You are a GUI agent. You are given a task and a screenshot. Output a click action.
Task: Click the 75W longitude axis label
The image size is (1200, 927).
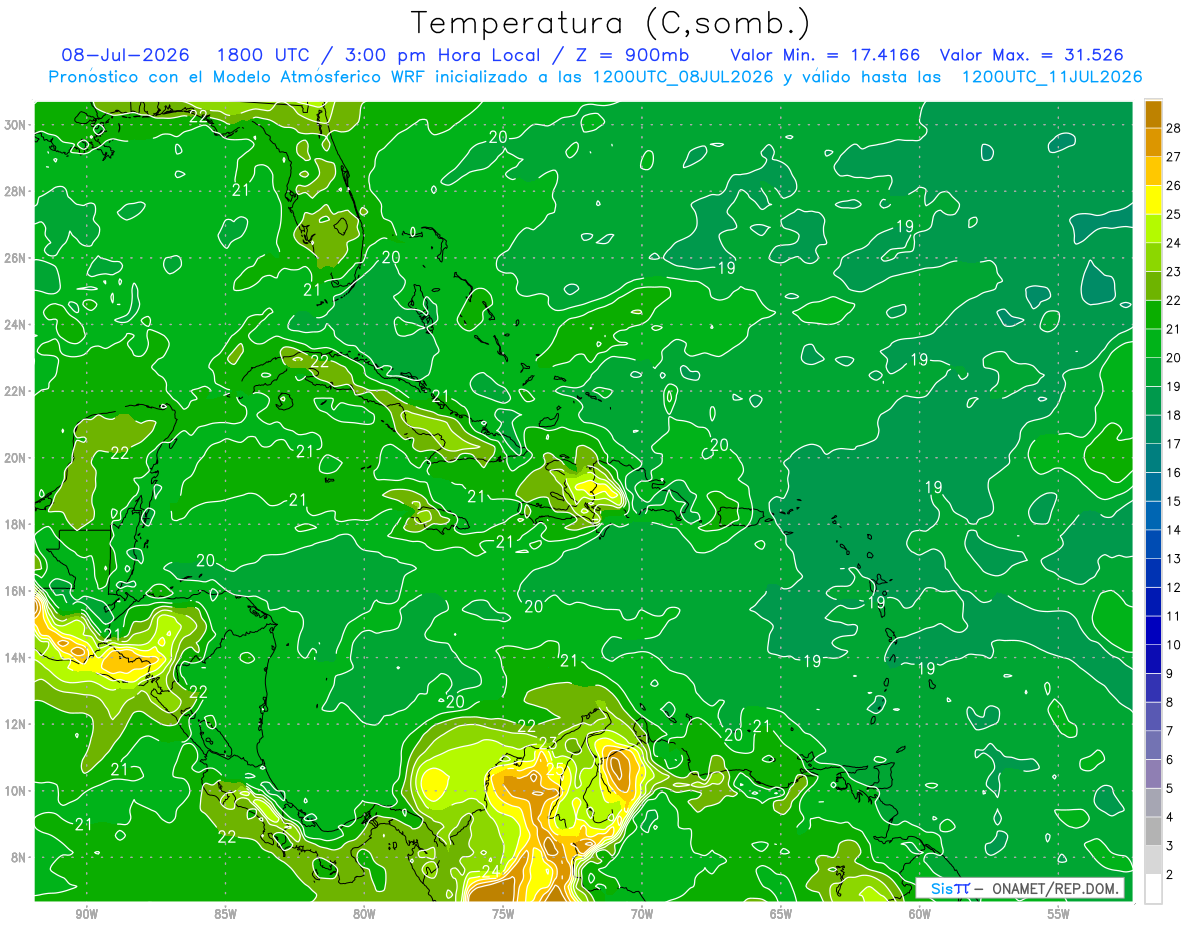coord(503,913)
